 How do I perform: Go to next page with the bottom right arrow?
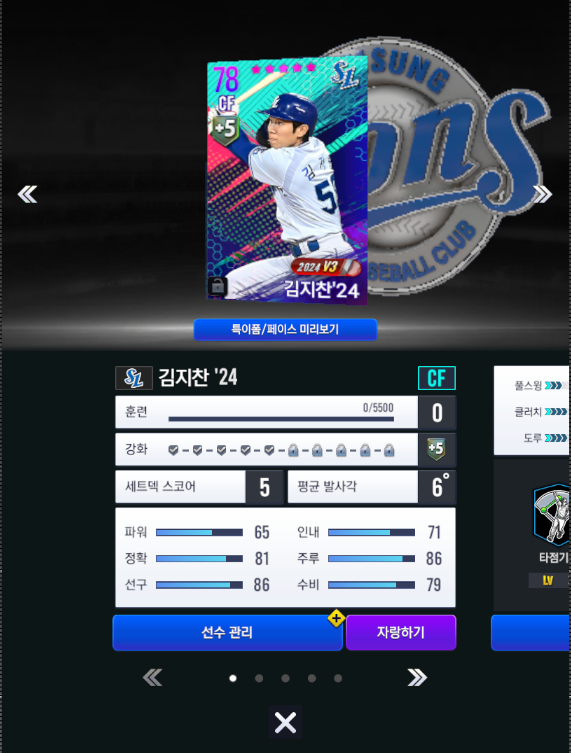pyautogui.click(x=417, y=678)
